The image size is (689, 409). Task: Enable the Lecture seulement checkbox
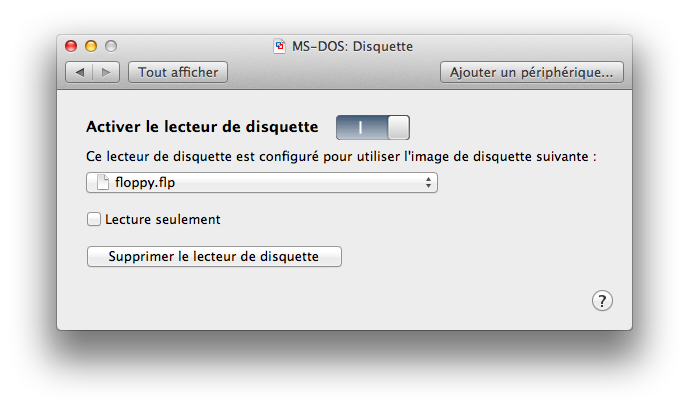coord(94,219)
